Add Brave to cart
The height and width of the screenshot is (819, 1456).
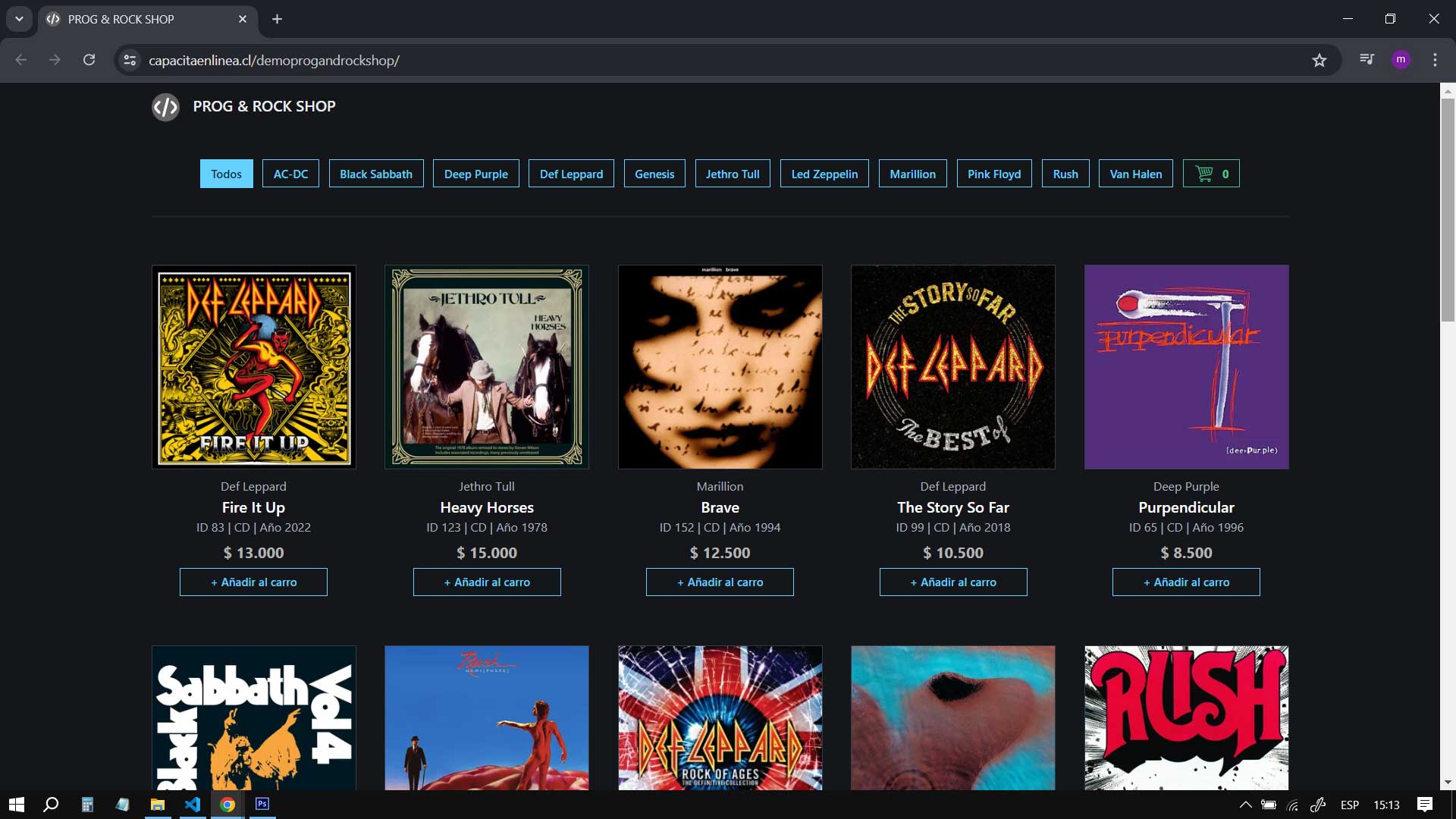click(x=720, y=582)
